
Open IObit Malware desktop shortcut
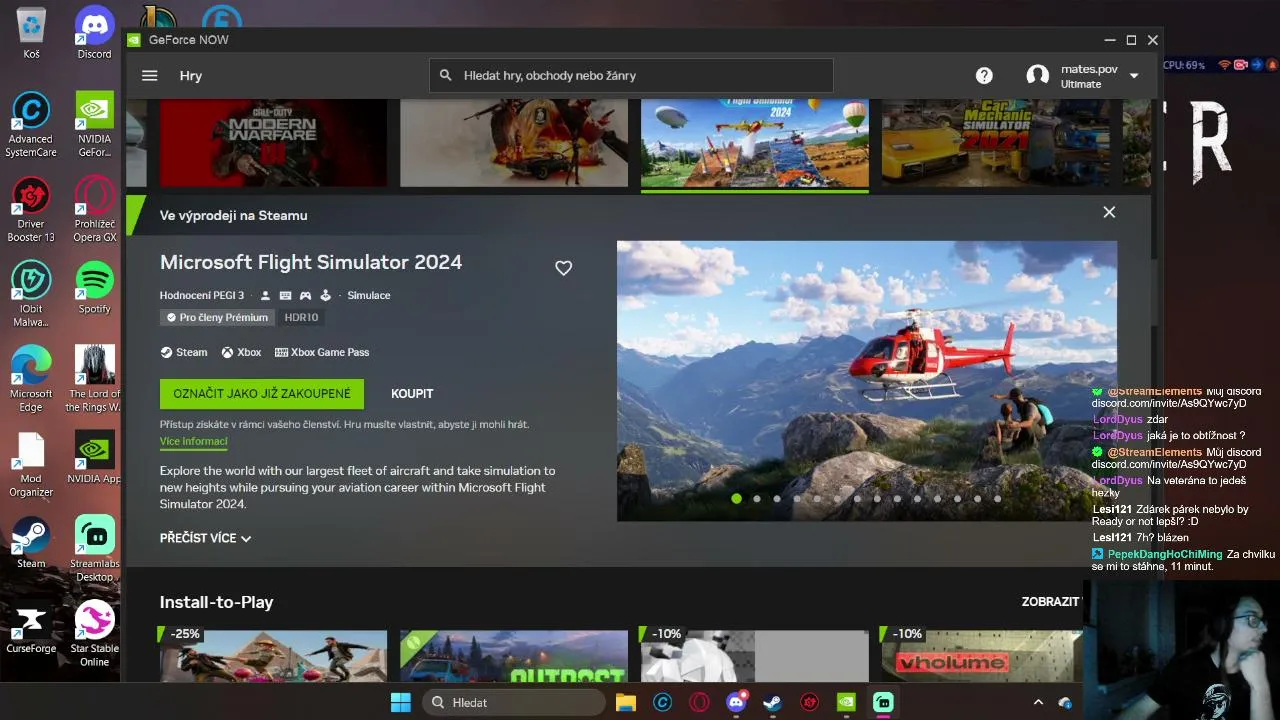coord(31,294)
